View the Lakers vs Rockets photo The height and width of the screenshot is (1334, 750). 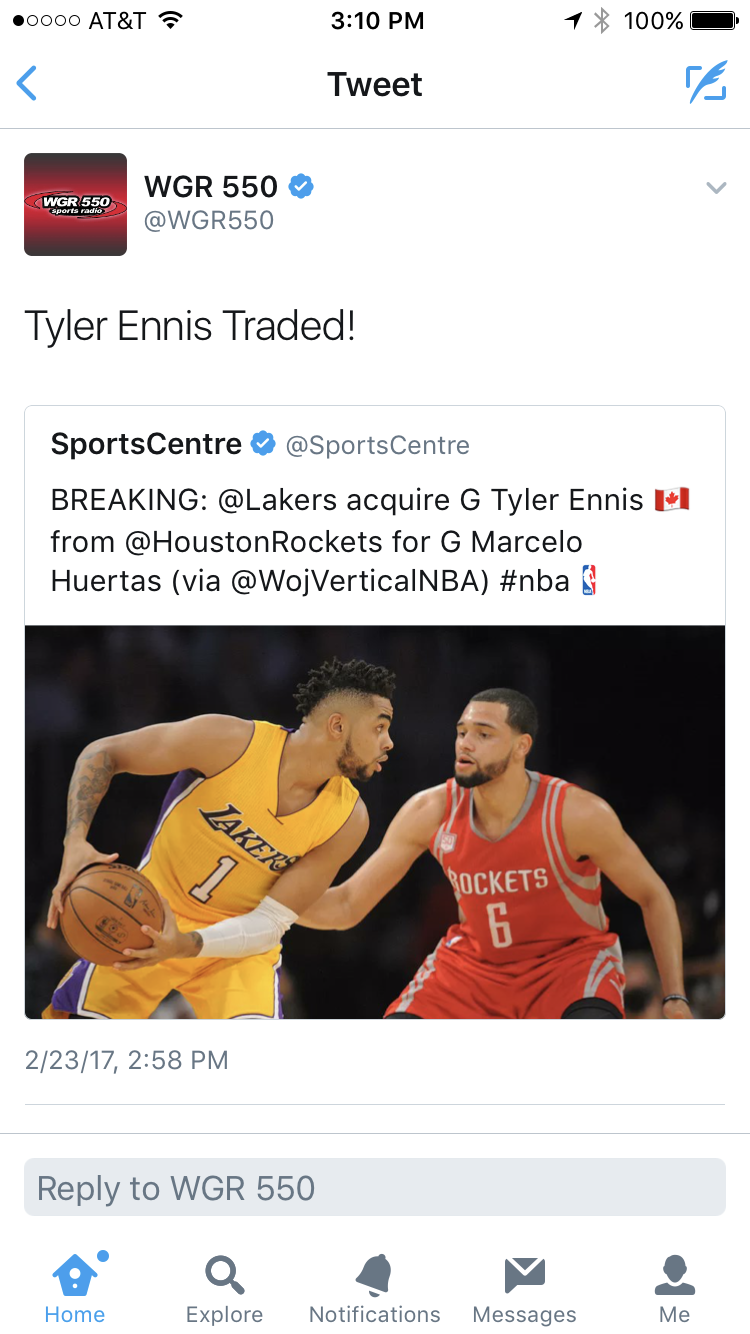click(375, 822)
